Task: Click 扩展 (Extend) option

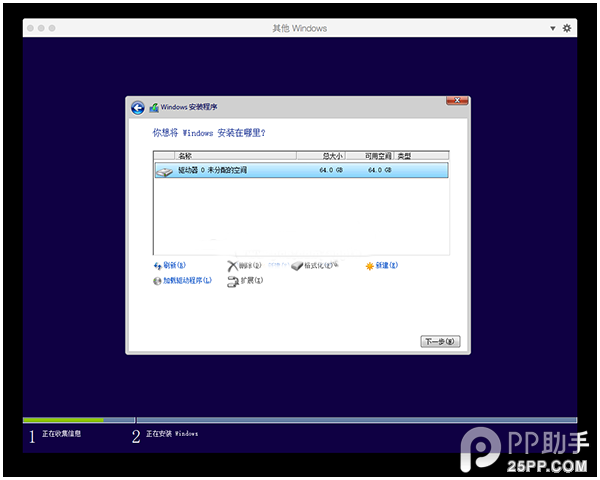Action: [252, 280]
